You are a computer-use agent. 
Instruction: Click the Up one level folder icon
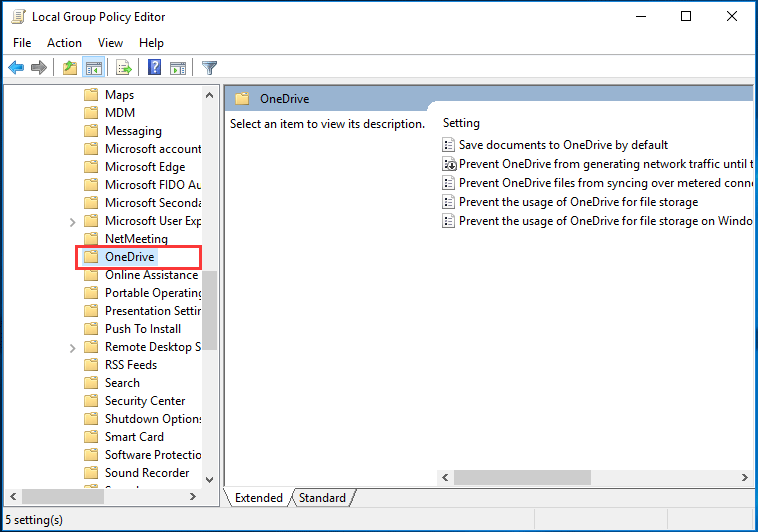(70, 68)
